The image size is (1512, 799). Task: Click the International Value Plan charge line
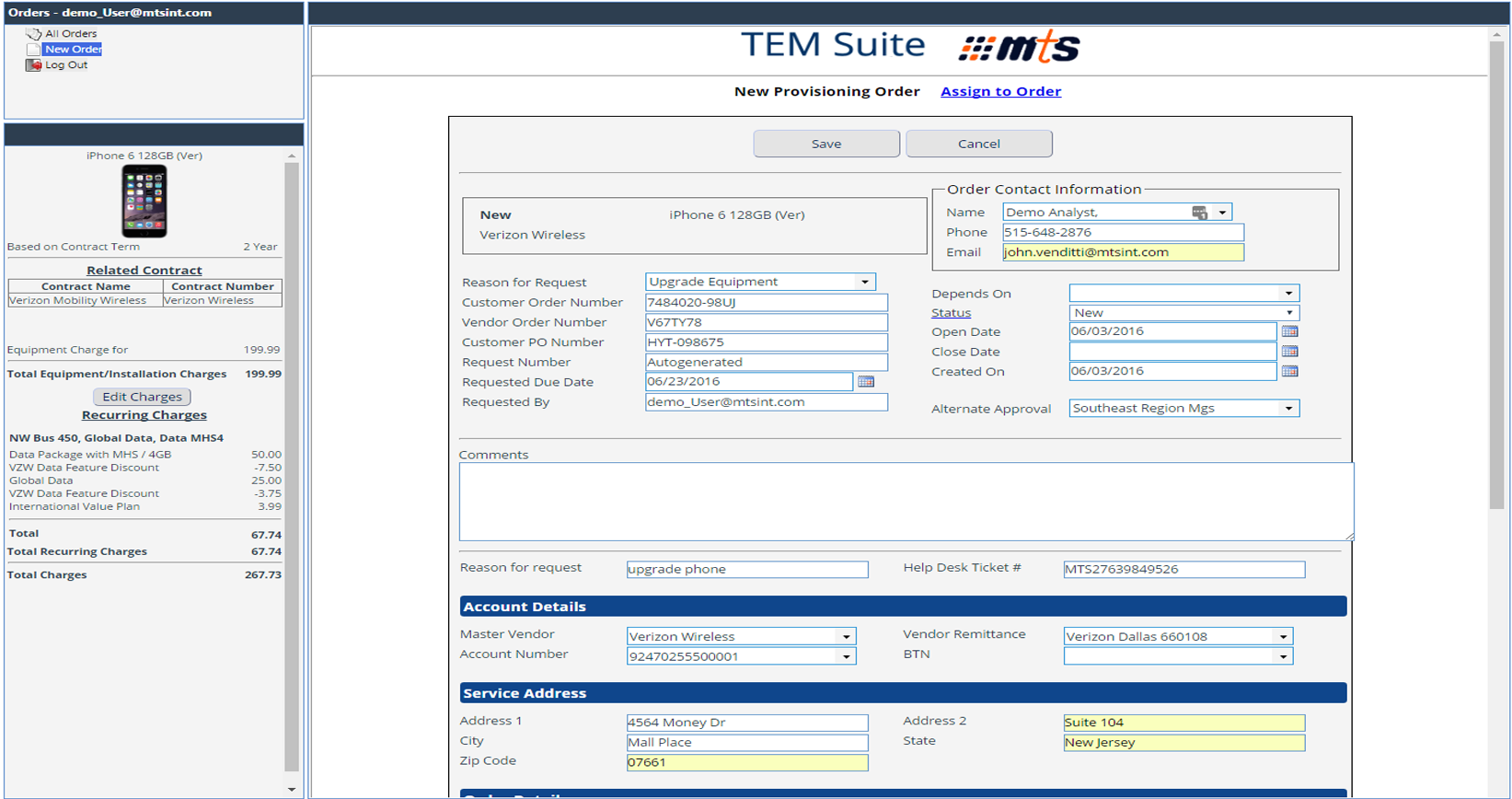(144, 506)
